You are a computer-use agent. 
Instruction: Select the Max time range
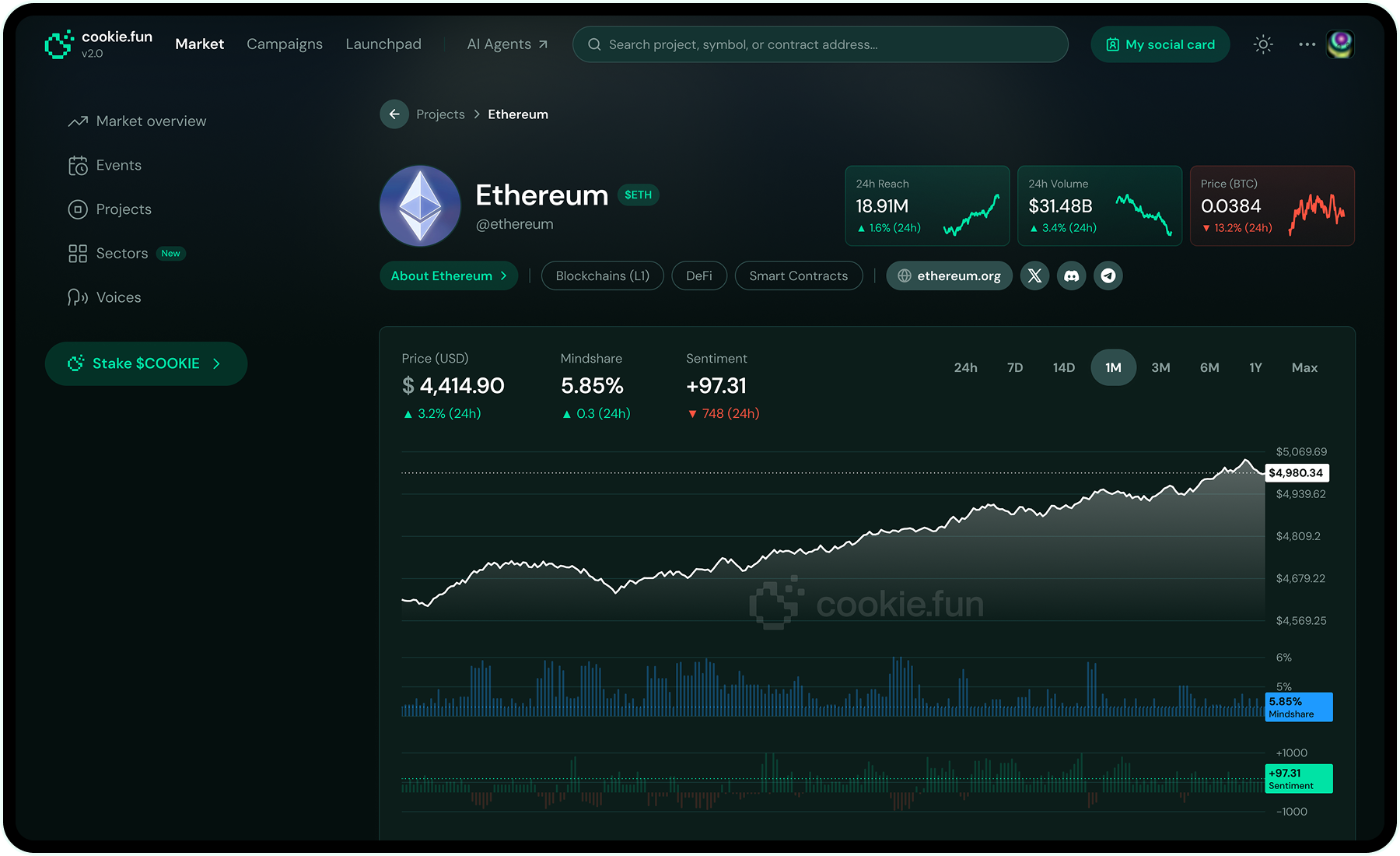pos(1304,367)
